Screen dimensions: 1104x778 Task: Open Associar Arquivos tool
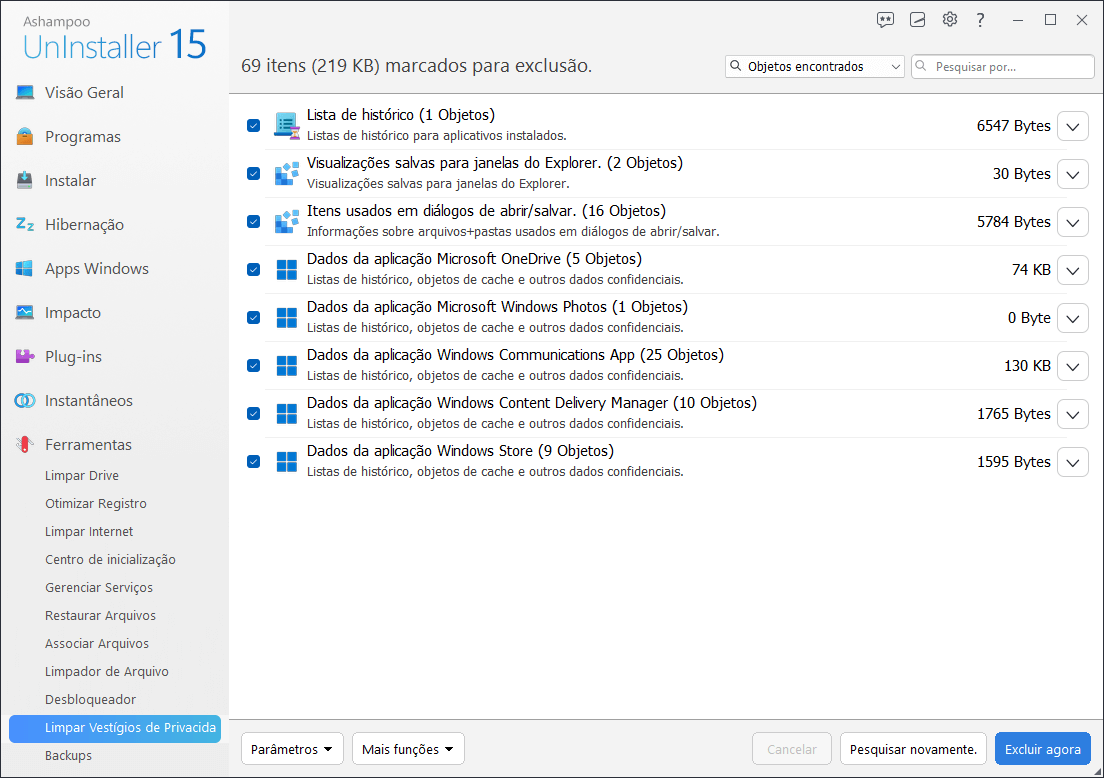97,644
